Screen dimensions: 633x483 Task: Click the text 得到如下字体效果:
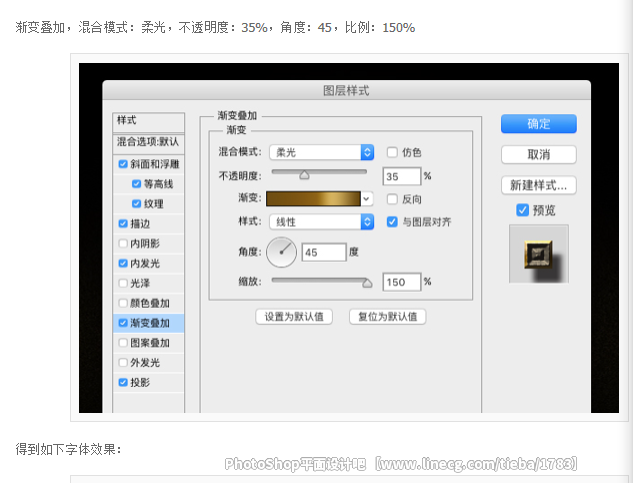[68, 449]
